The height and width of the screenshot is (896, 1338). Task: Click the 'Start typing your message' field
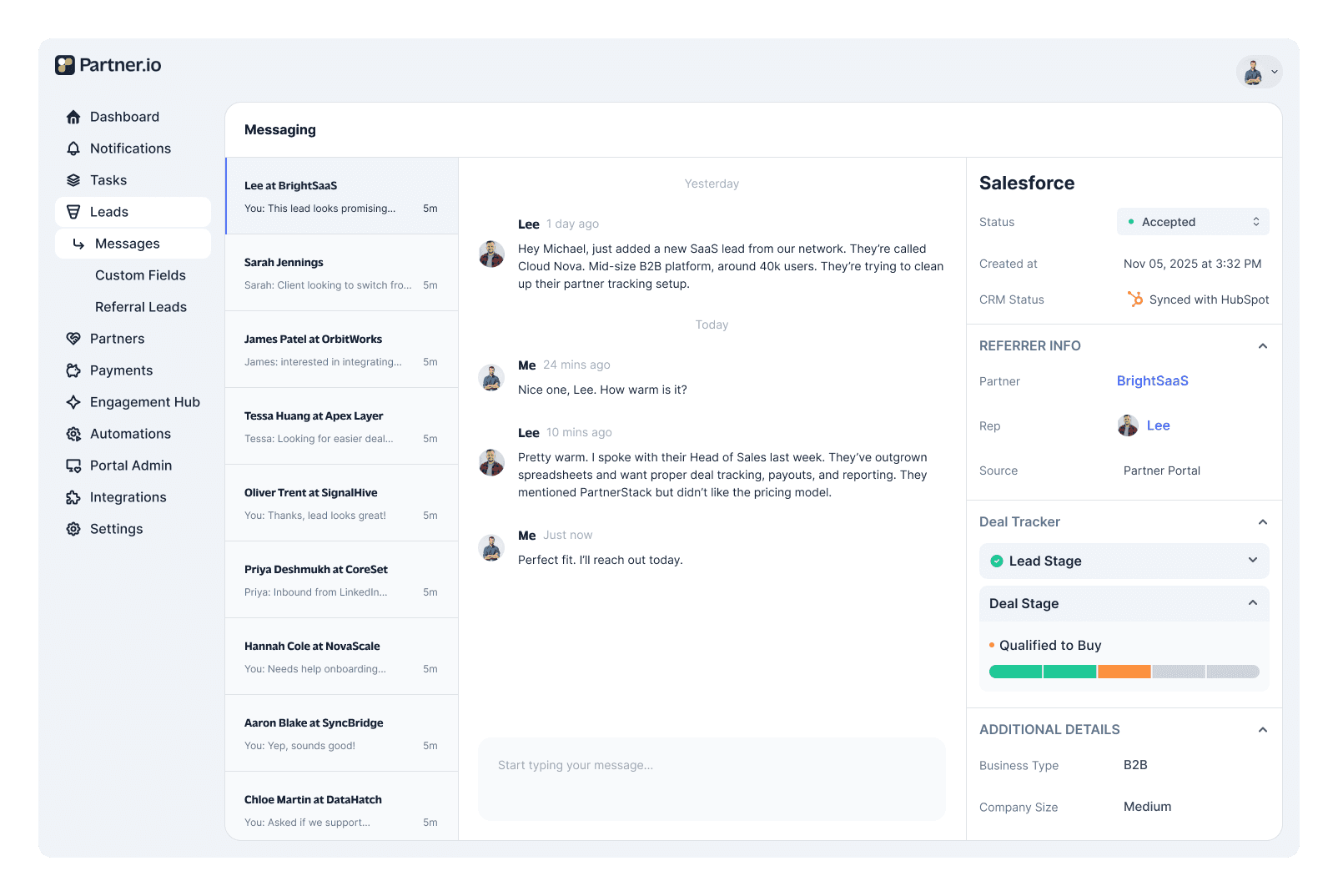tap(712, 779)
